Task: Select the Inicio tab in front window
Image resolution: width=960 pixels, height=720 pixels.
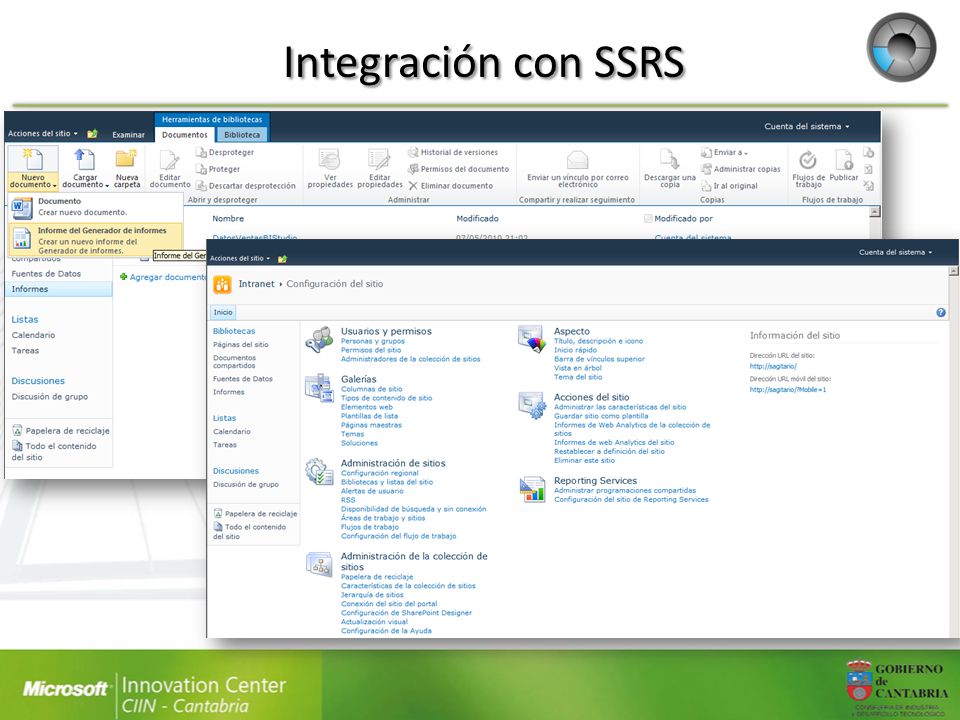Action: click(223, 312)
